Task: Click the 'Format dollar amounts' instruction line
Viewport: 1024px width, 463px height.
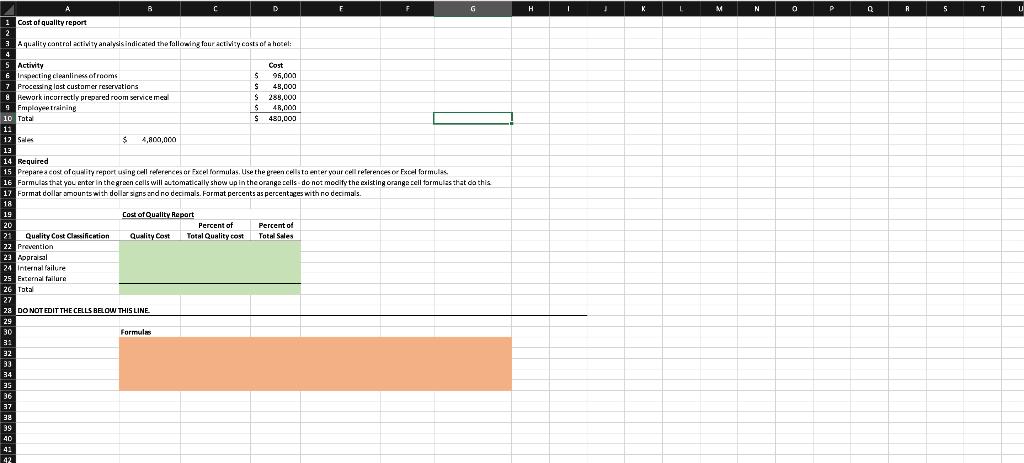Action: 189,193
